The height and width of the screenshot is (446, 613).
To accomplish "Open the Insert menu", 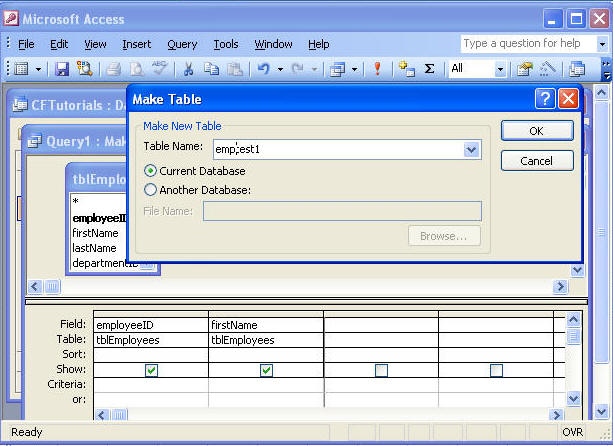I will [x=136, y=44].
